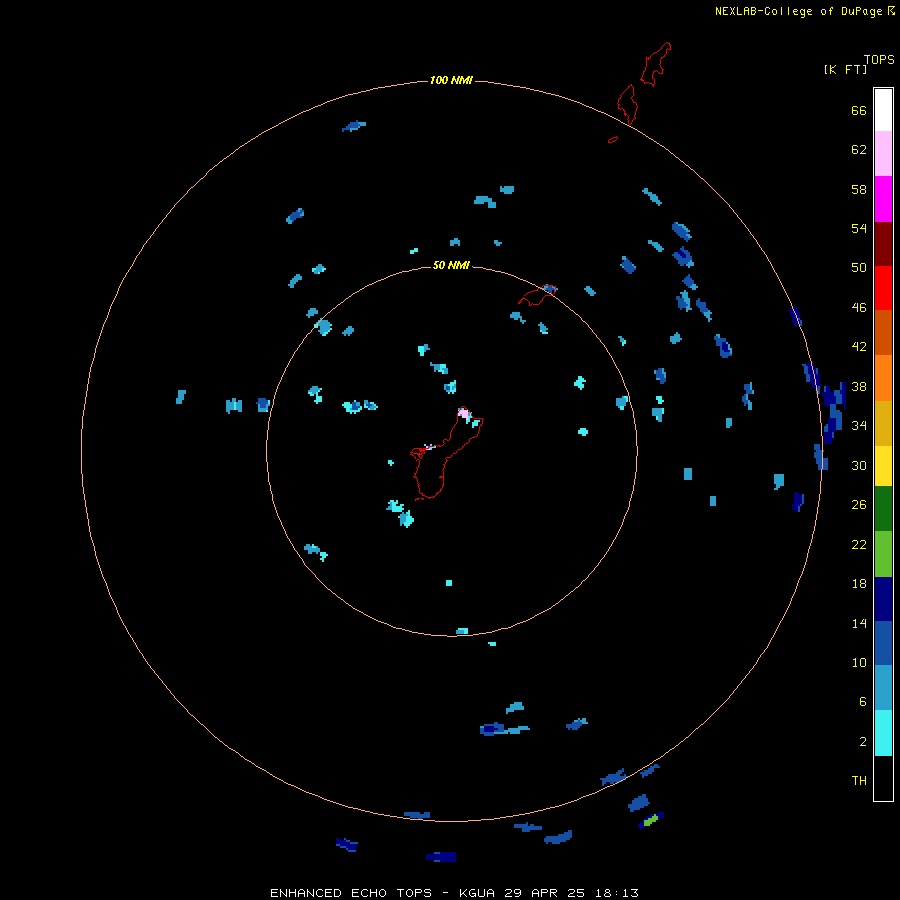Click the pink echo at Guam's northern tip
Image resolution: width=900 pixels, height=900 pixels.
(463, 413)
